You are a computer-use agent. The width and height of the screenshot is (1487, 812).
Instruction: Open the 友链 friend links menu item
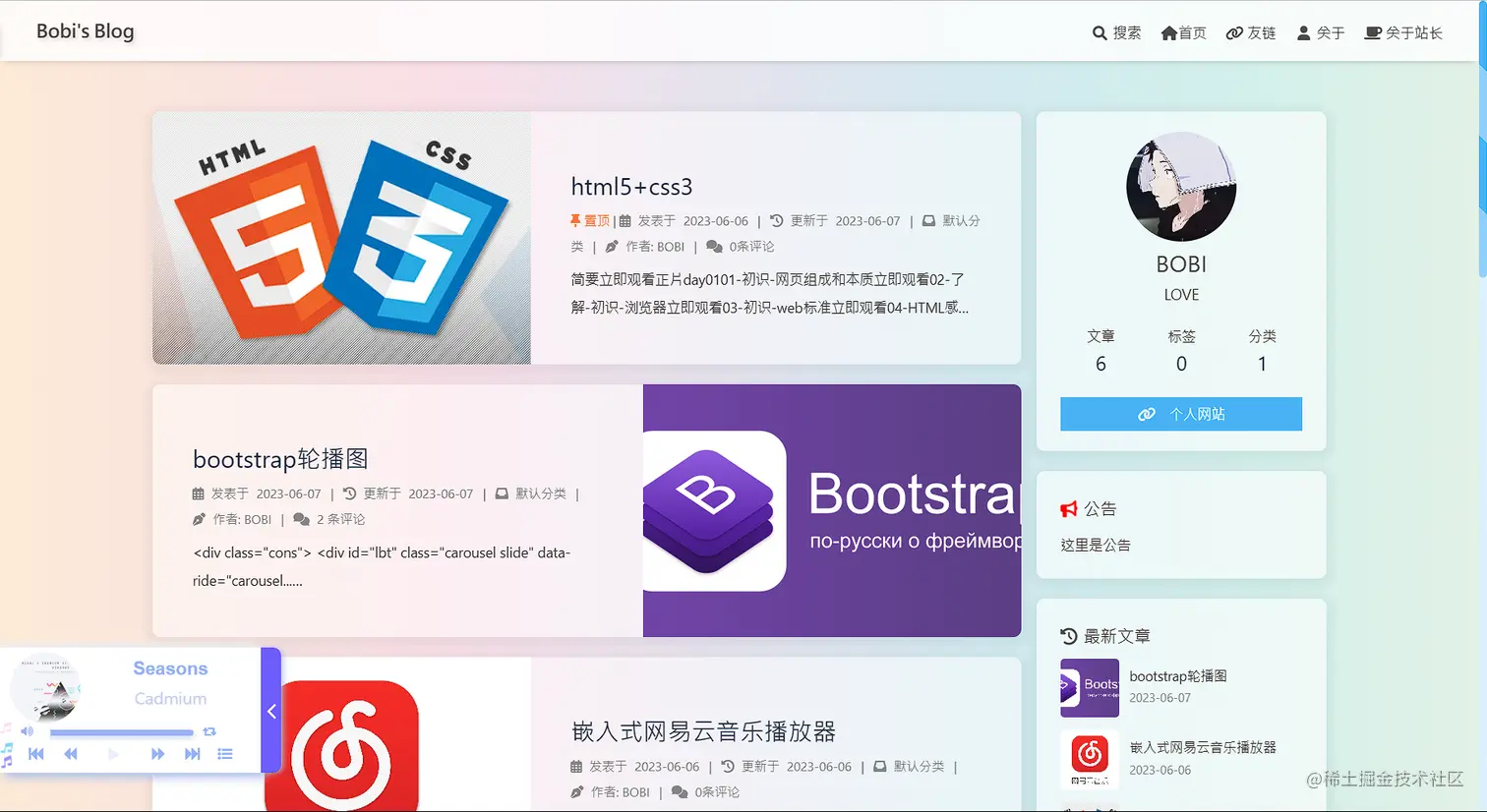click(1250, 32)
